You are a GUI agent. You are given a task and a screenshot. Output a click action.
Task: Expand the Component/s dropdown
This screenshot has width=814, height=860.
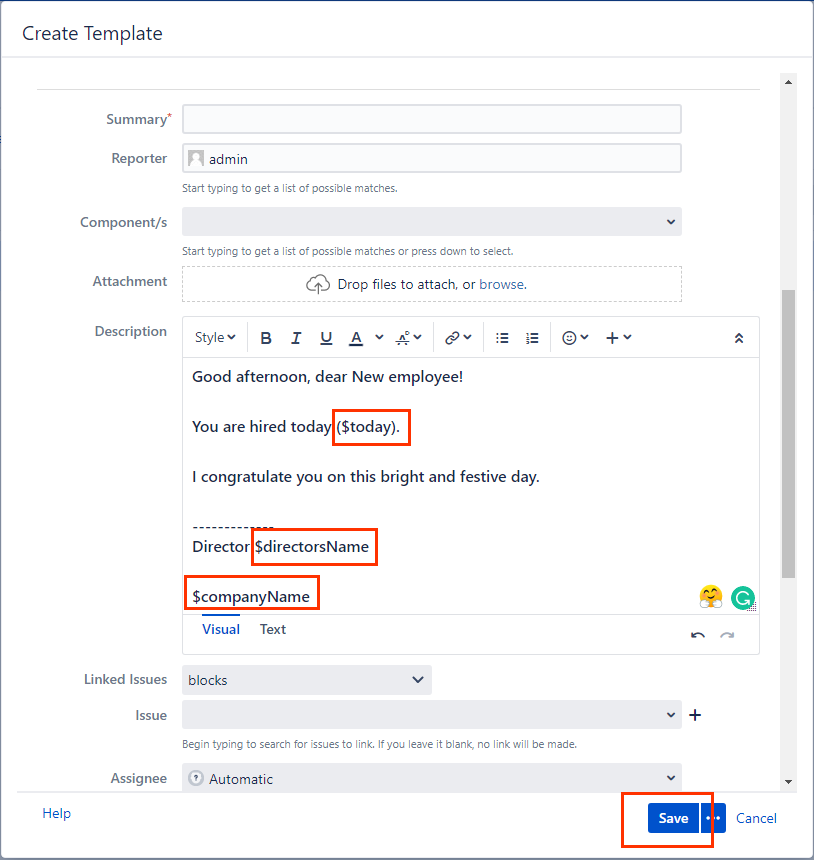click(x=432, y=222)
